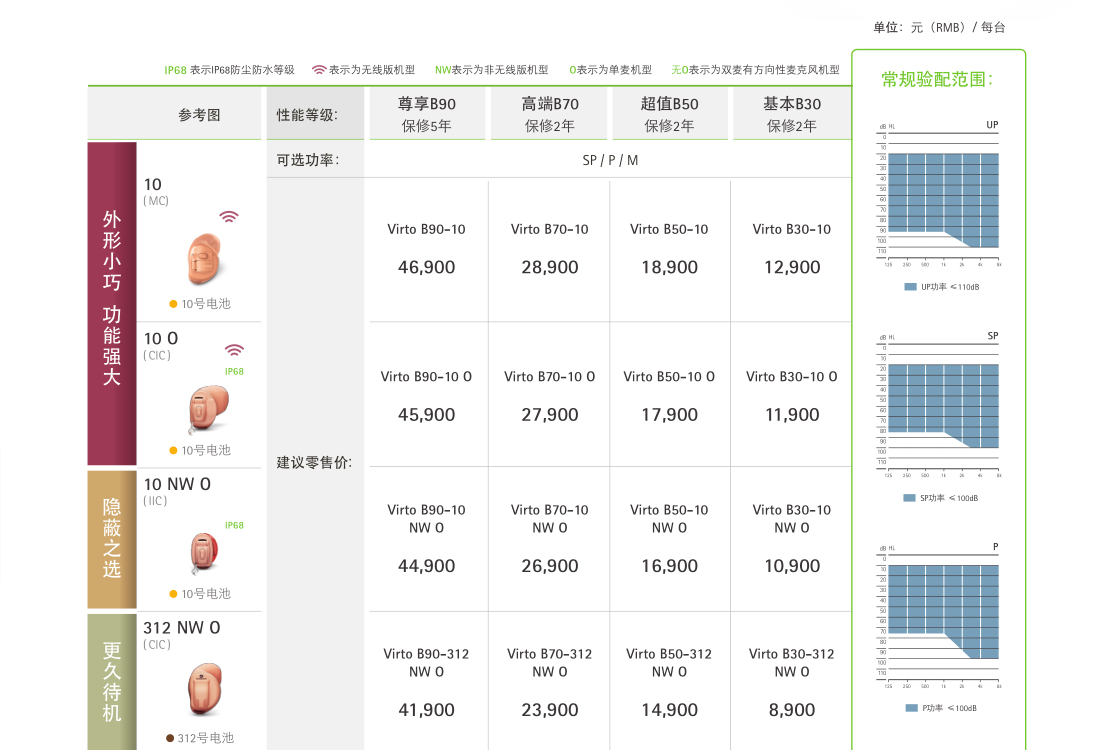Click the 无O dual-microphone legend text
1106x750 pixels.
755,70
